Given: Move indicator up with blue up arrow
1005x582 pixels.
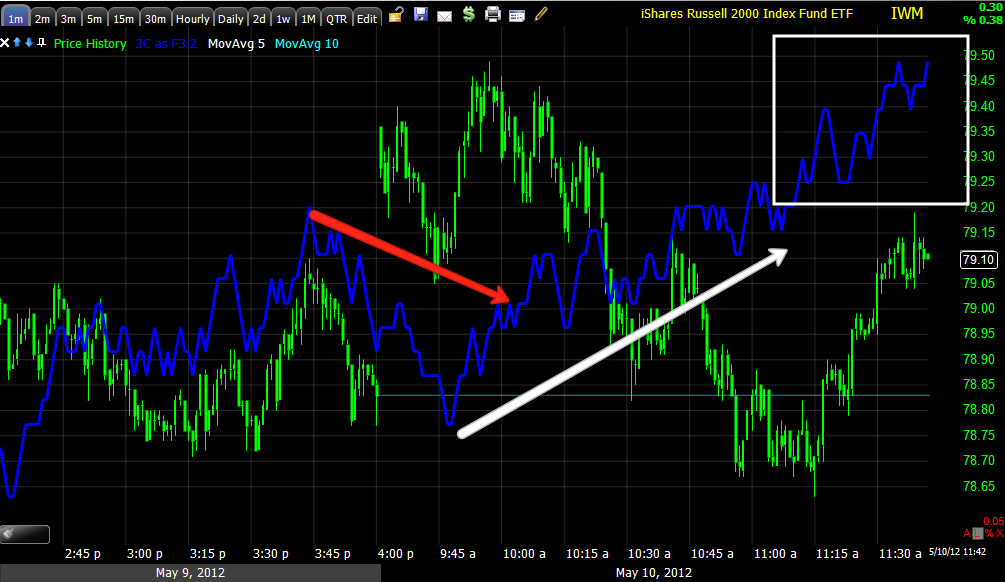Looking at the screenshot, I should (17, 42).
